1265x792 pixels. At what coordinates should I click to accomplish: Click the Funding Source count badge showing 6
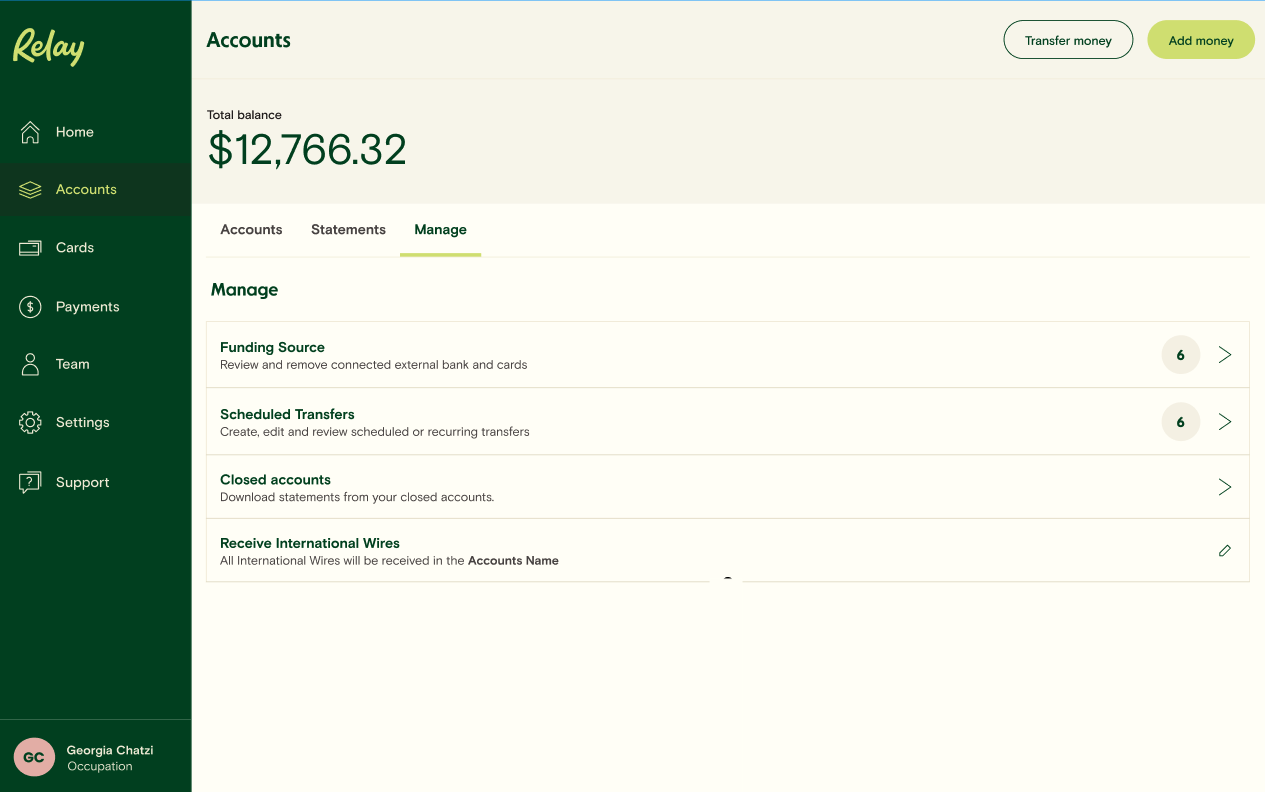click(1180, 355)
